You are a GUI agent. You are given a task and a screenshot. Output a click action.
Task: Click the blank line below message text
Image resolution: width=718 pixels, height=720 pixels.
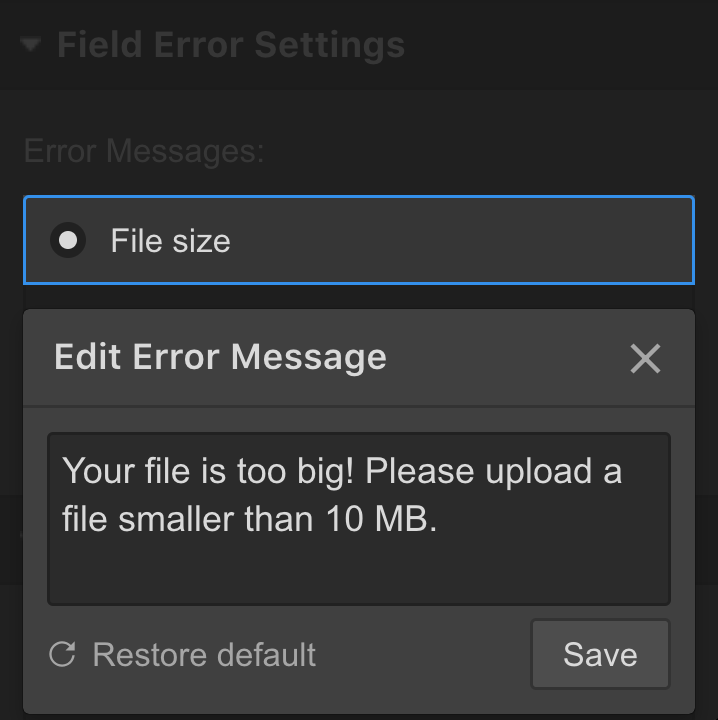(358, 572)
